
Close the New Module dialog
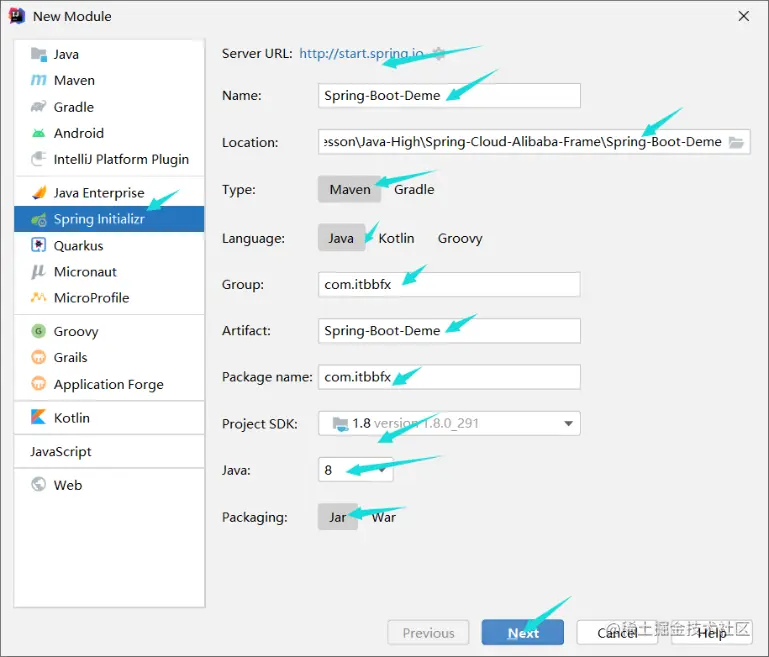(743, 16)
